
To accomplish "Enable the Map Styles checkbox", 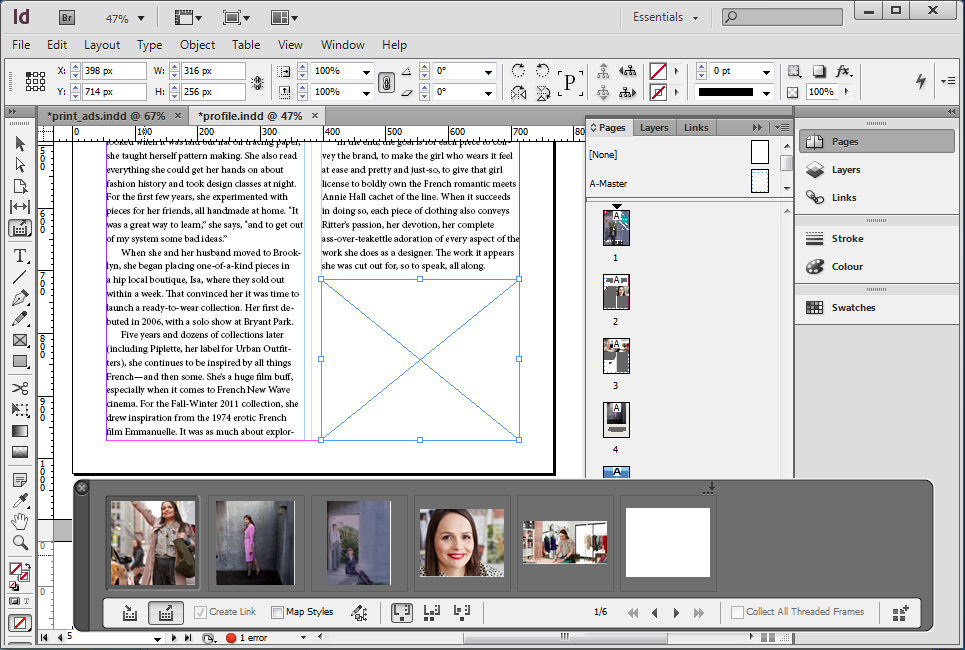I will pyautogui.click(x=278, y=612).
